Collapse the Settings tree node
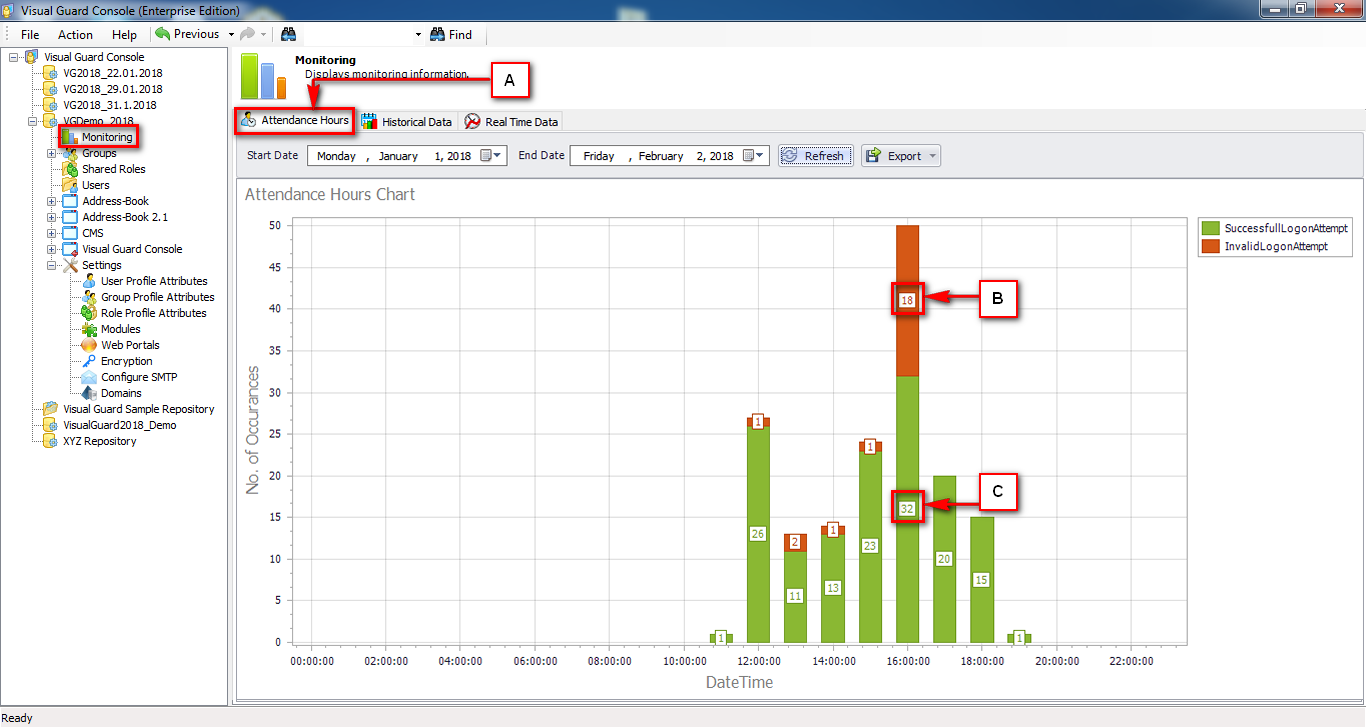The height and width of the screenshot is (728, 1366). pos(52,265)
